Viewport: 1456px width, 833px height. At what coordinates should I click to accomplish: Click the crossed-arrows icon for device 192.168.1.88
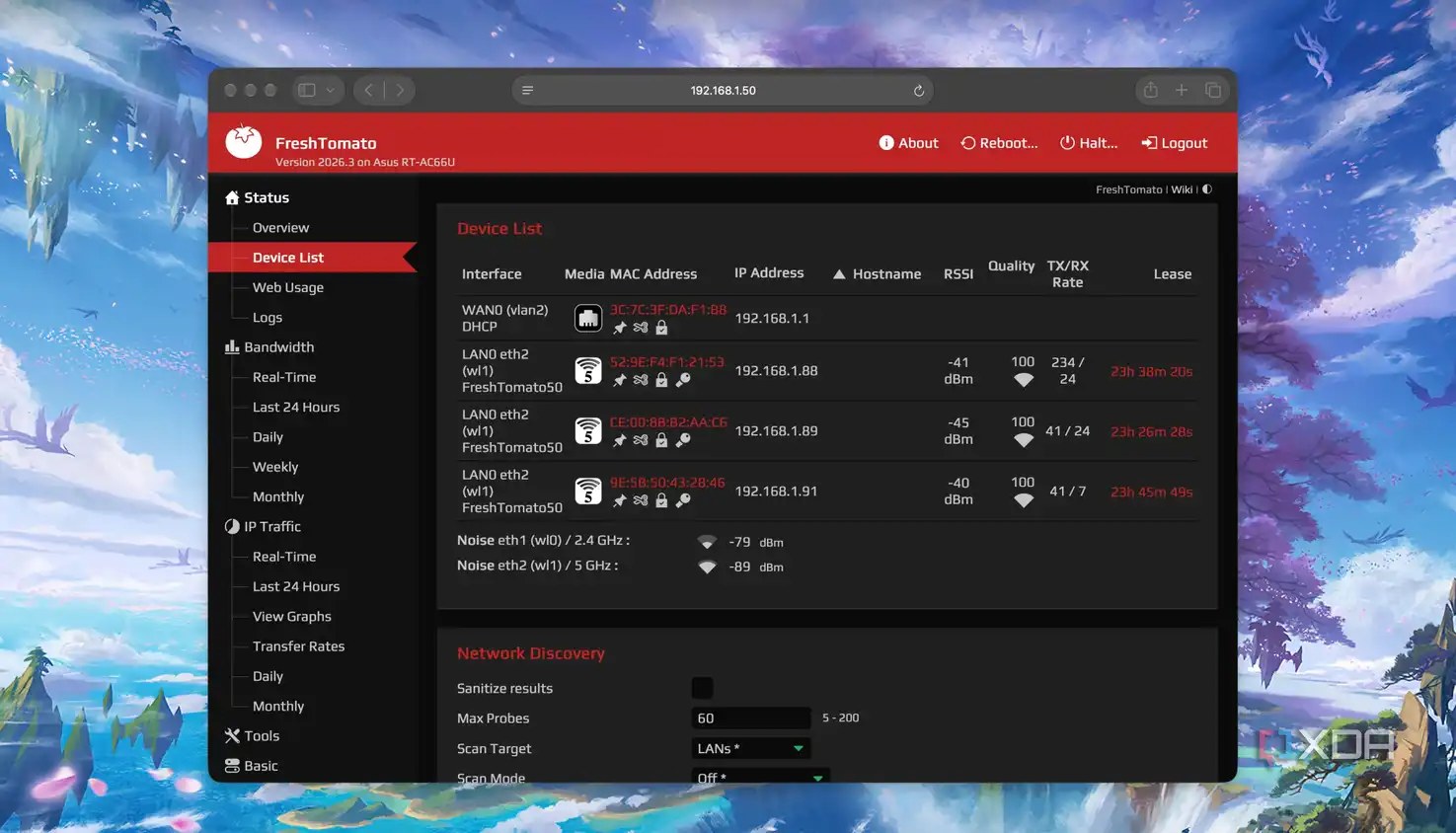[x=641, y=380]
